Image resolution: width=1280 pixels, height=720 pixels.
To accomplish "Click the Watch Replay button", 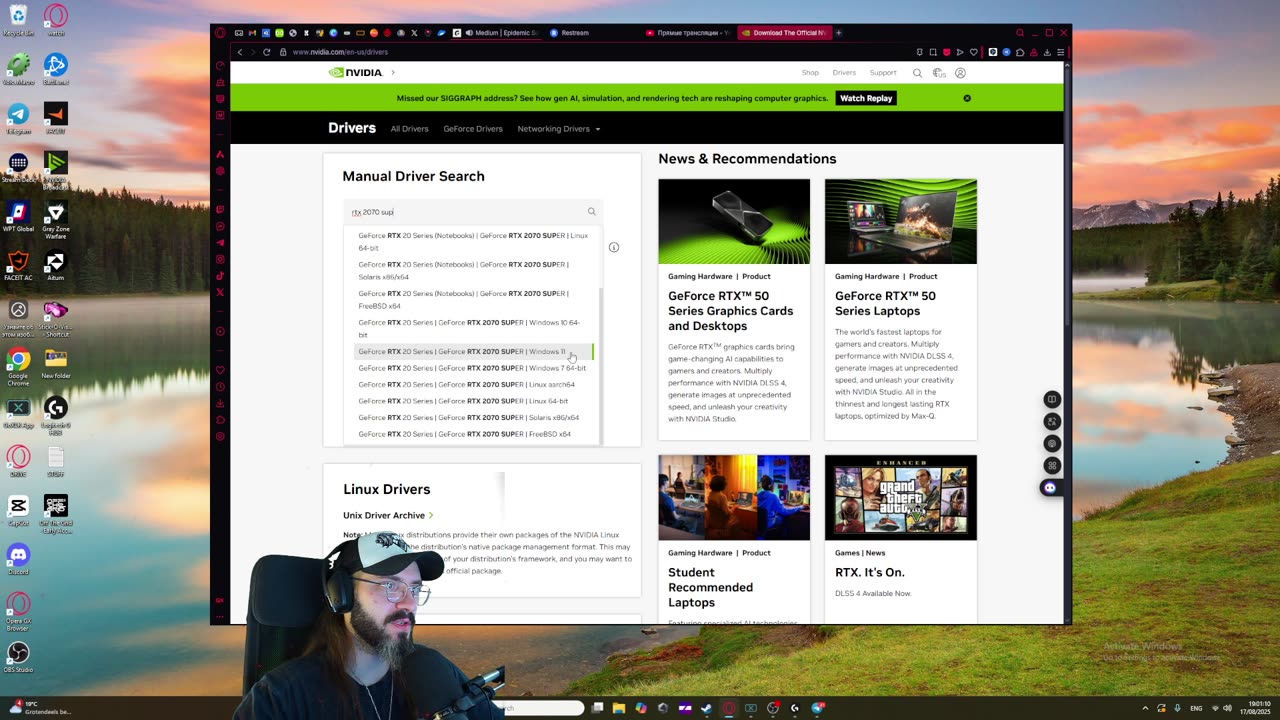I will [866, 98].
